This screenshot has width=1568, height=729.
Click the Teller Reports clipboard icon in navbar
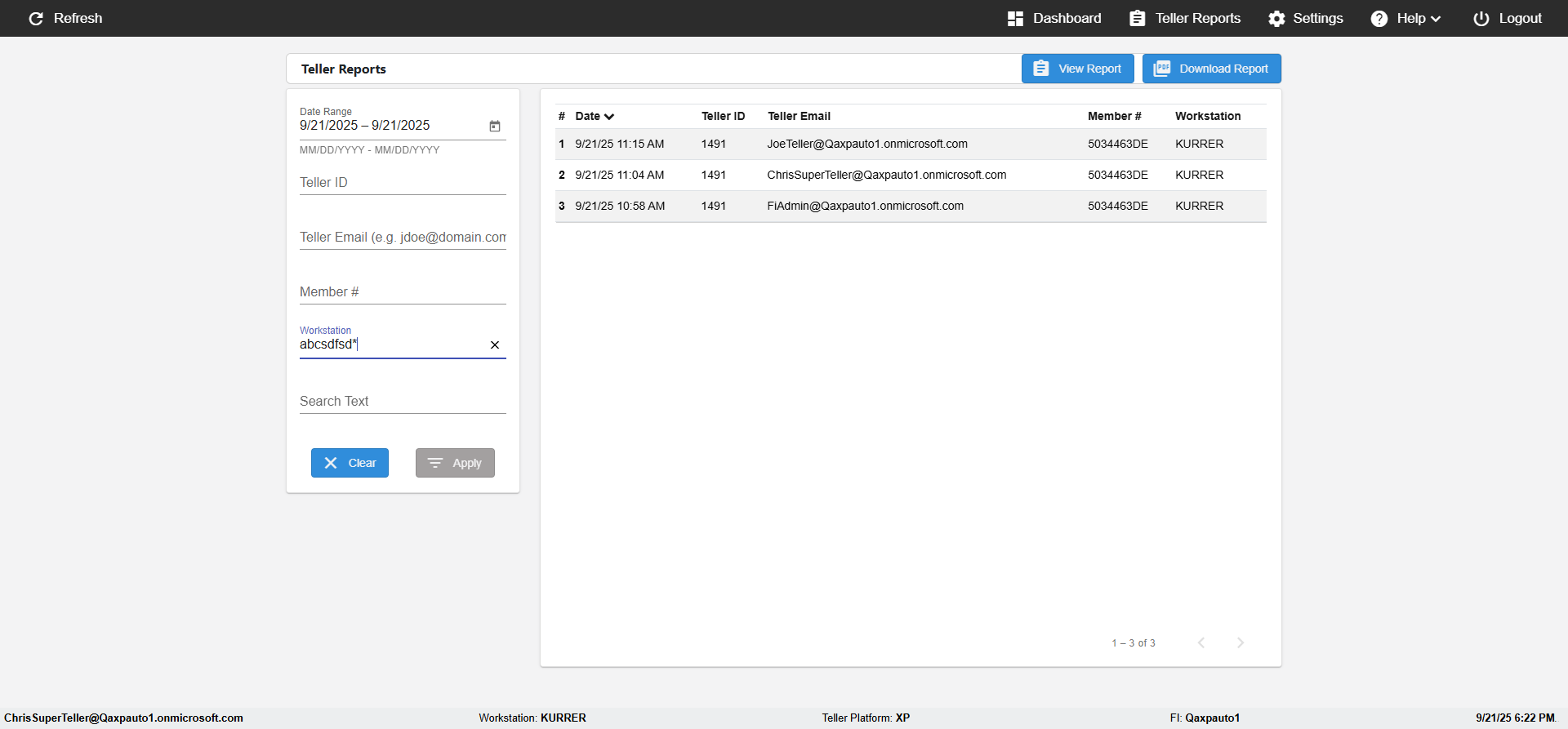coord(1137,18)
